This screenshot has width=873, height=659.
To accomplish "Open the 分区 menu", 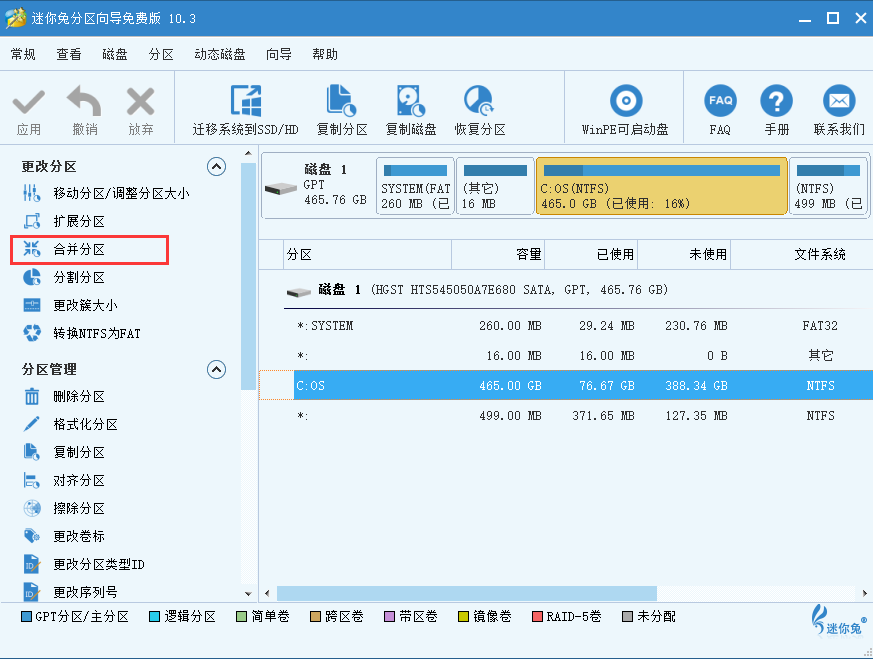I will click(161, 54).
